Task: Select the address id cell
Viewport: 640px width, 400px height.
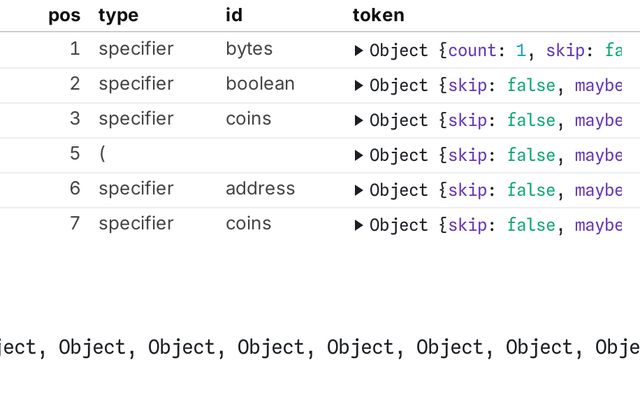Action: click(x=260, y=189)
